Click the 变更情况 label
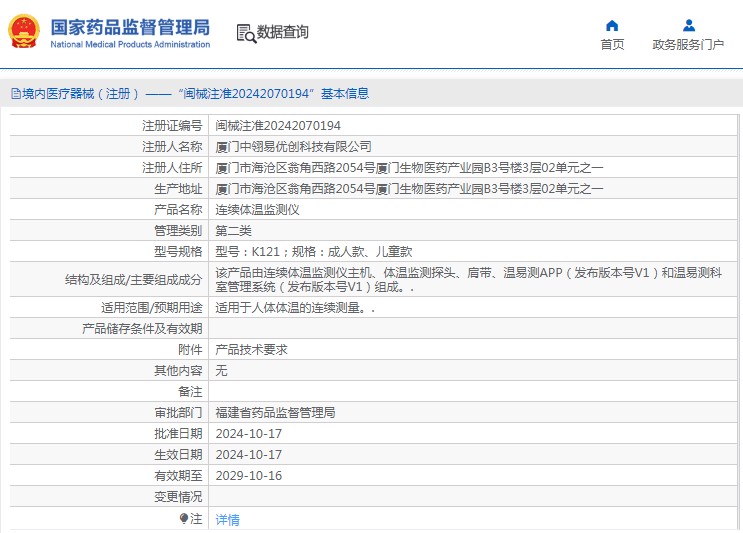 pos(178,497)
